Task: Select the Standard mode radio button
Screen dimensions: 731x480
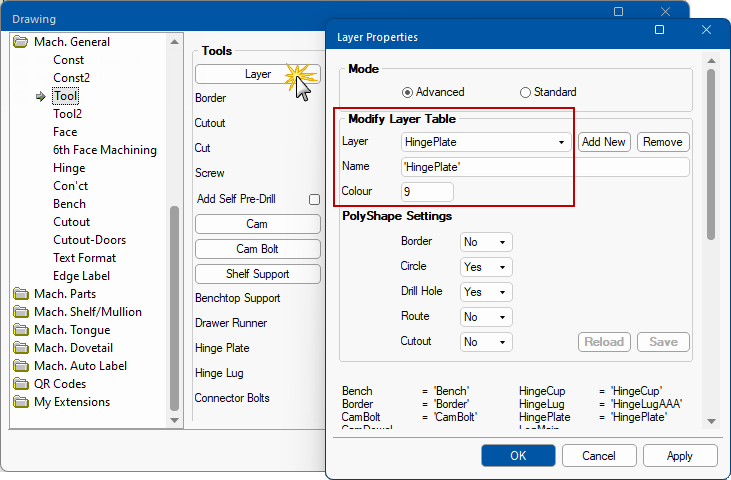Action: point(525,92)
